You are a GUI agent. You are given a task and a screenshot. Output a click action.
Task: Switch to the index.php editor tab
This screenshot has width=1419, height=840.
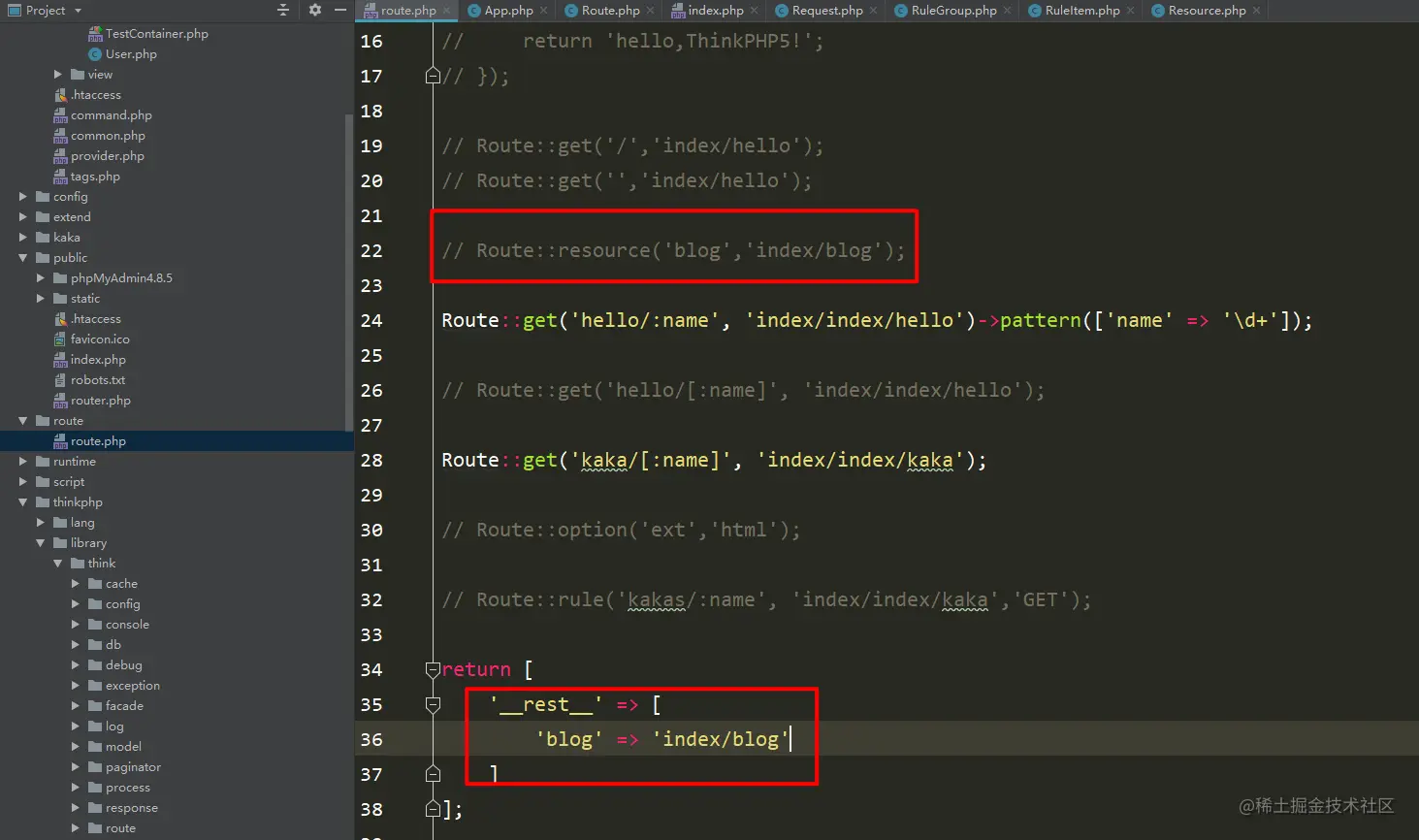click(x=715, y=11)
